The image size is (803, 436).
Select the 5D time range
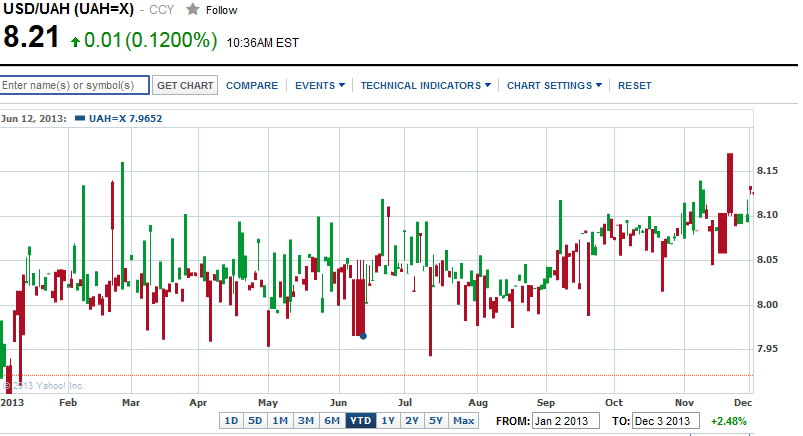(255, 421)
